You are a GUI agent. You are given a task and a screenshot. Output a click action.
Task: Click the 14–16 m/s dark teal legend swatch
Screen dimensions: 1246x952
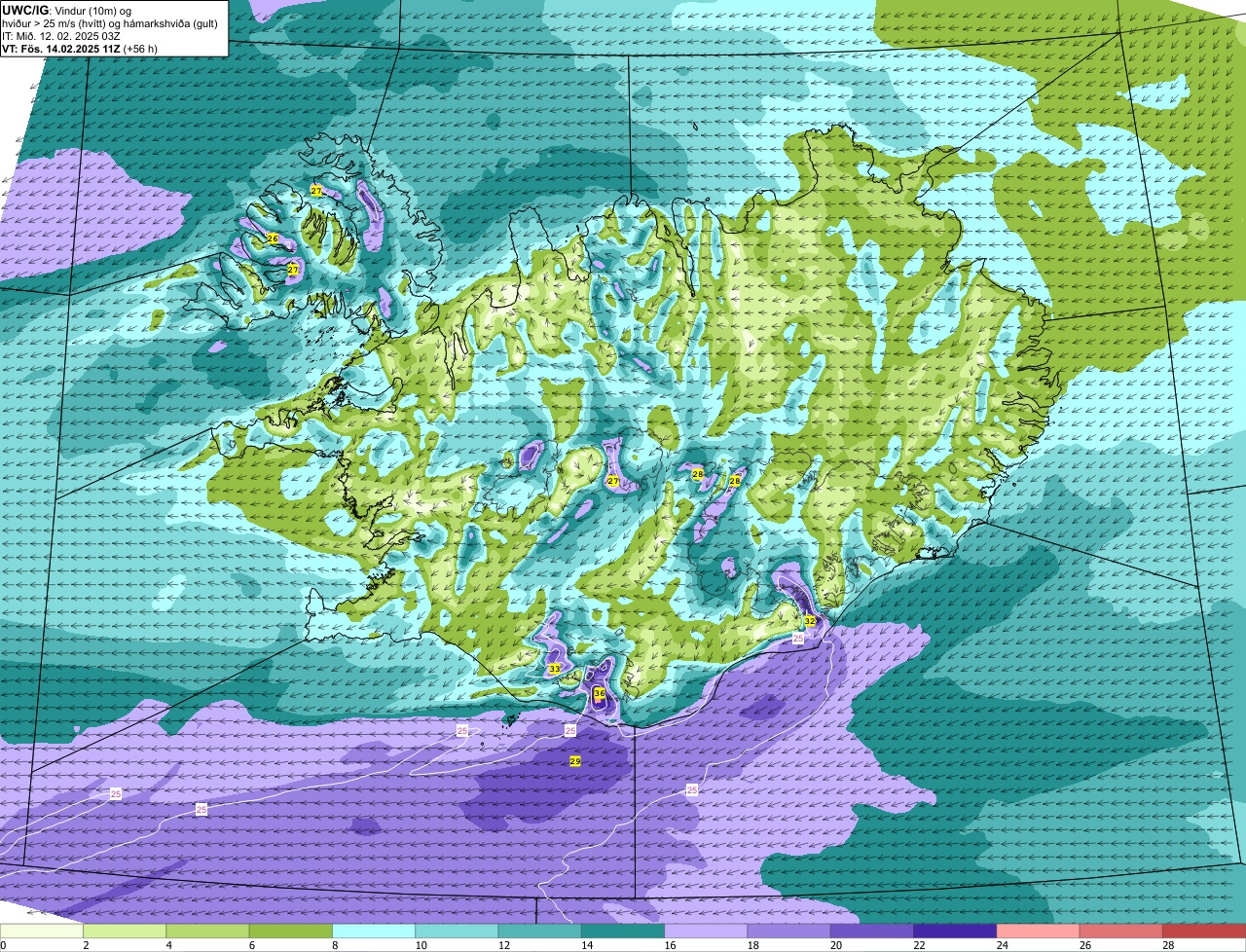point(623,932)
